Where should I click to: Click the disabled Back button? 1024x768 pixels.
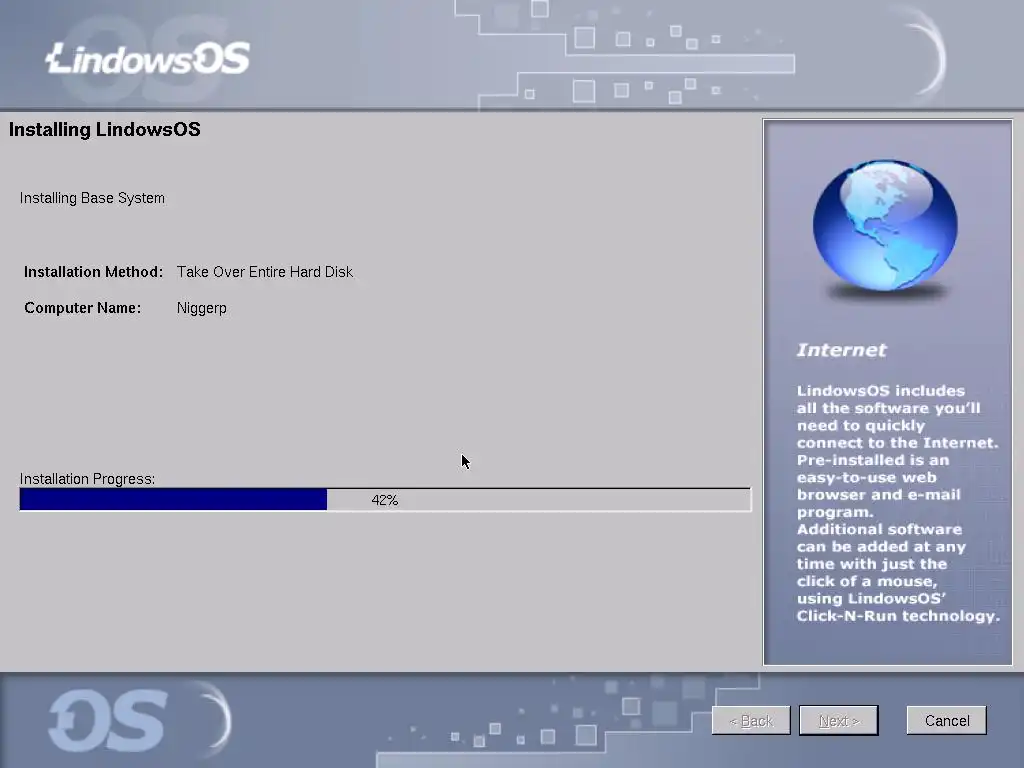[x=751, y=720]
